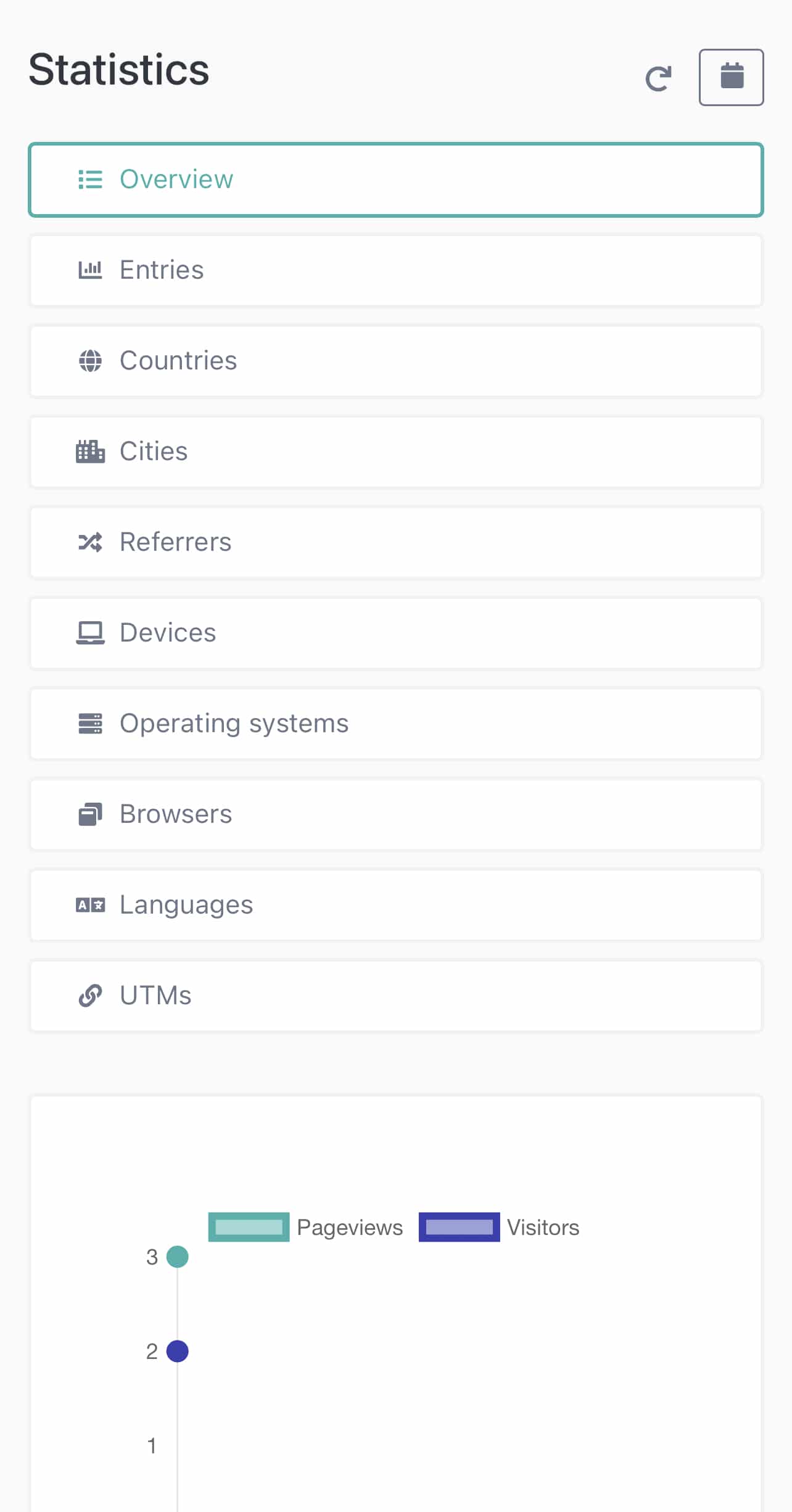Click the translate icon for Languages

[x=90, y=905]
